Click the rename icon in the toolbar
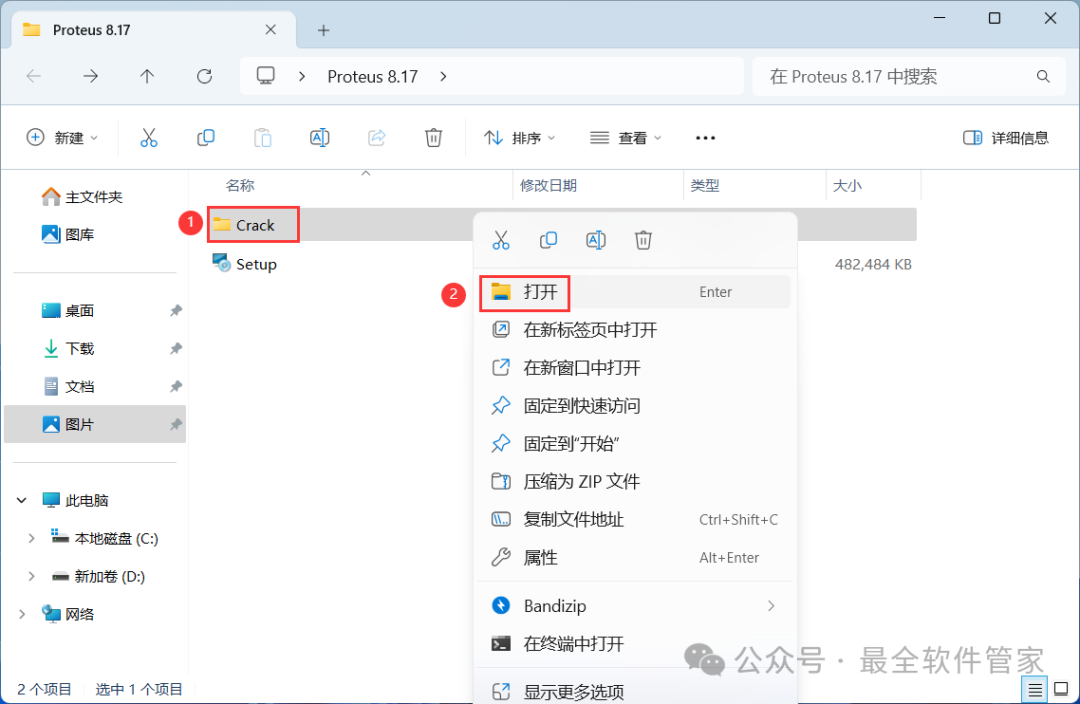This screenshot has width=1080, height=704. [320, 138]
